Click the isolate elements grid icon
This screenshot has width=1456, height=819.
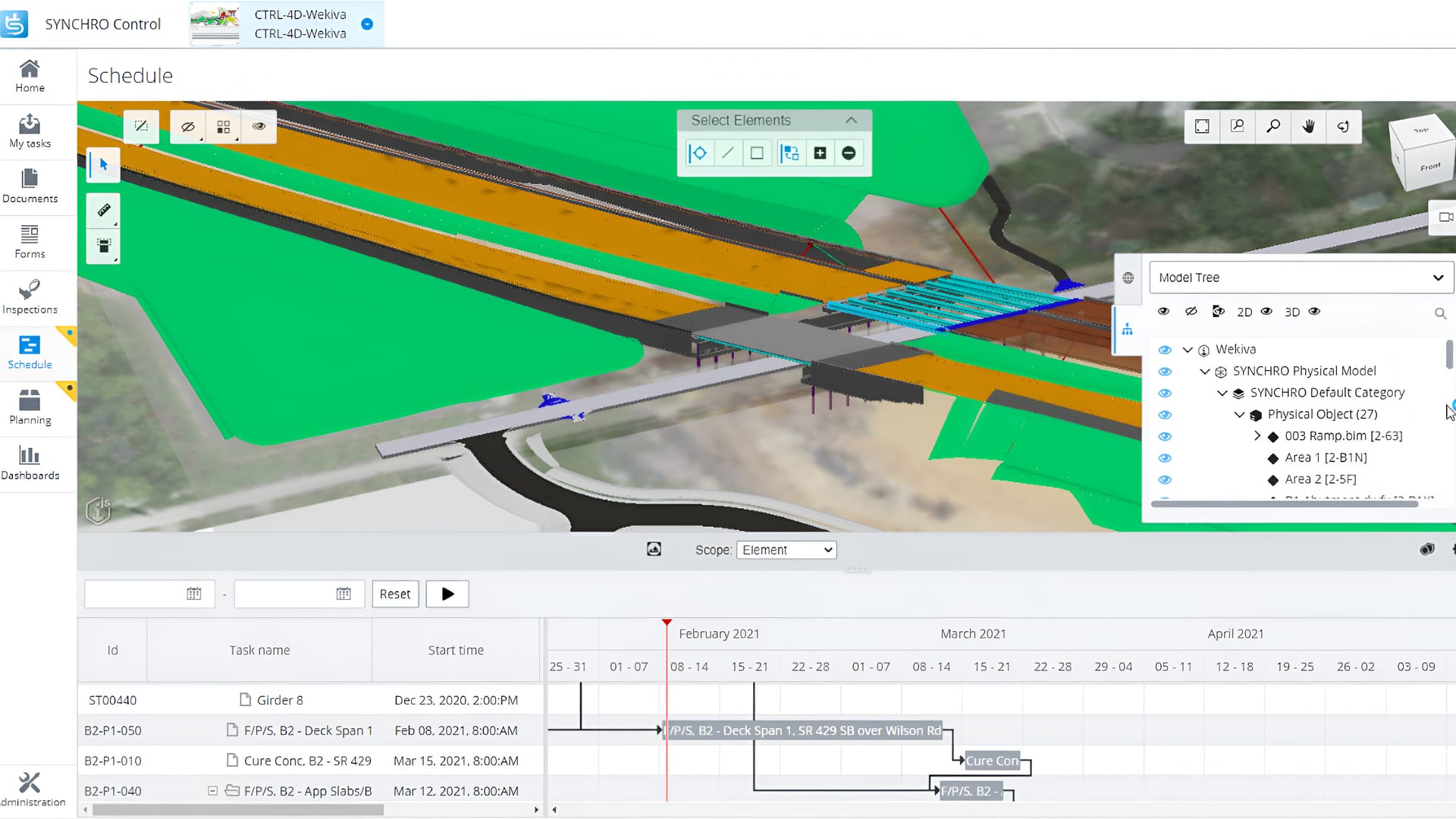tap(223, 127)
